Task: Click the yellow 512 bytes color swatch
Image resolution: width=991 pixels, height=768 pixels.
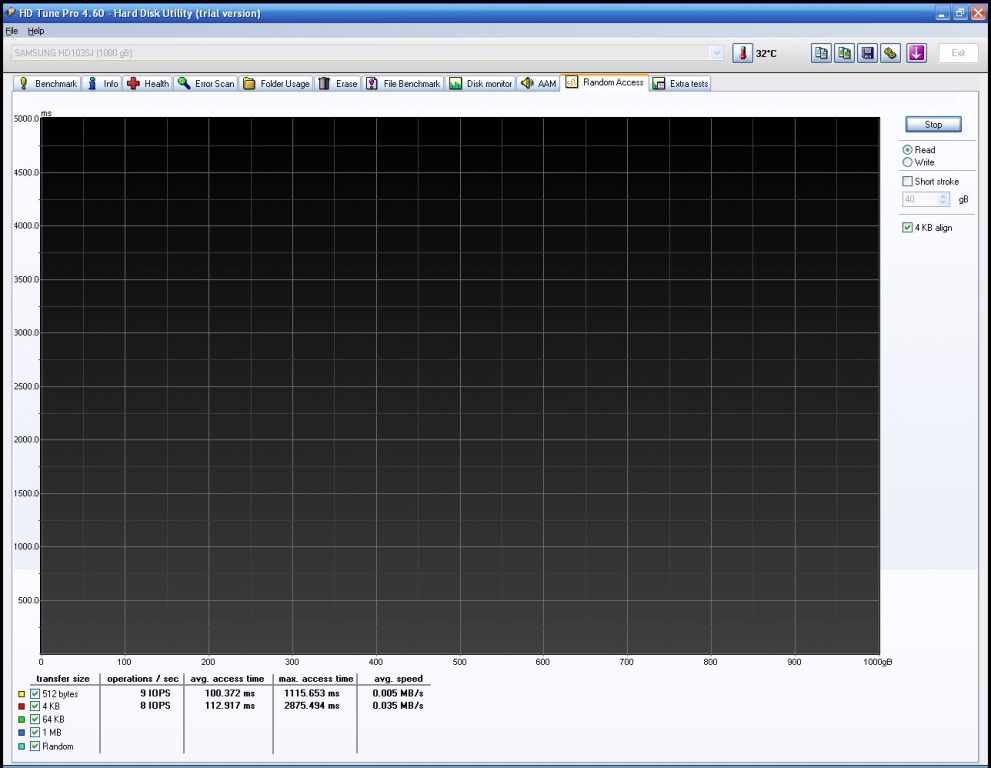Action: [x=21, y=694]
